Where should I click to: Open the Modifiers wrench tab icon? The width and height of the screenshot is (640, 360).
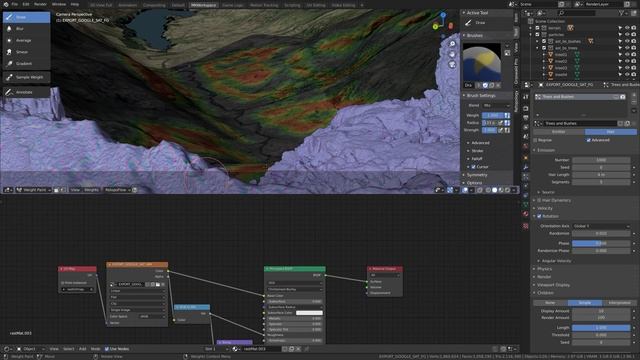526,167
